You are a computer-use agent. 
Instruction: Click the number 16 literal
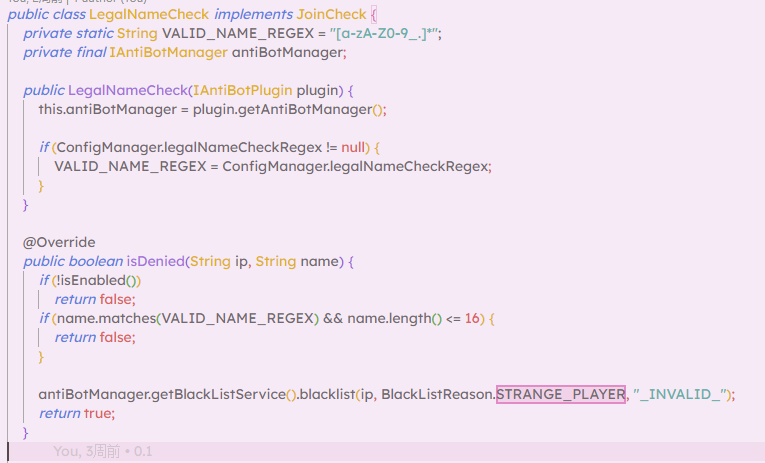472,319
